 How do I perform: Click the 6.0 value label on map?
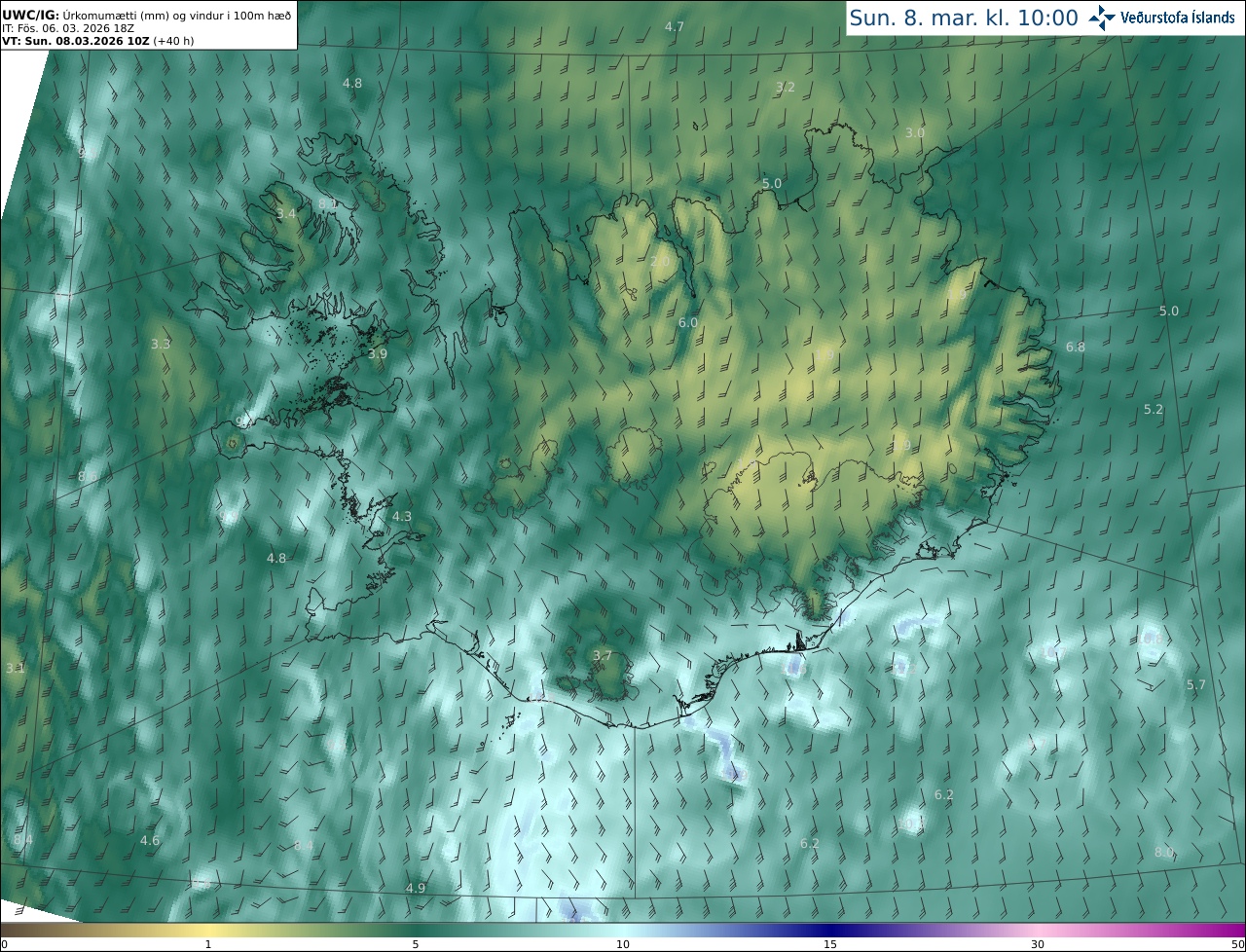click(688, 322)
